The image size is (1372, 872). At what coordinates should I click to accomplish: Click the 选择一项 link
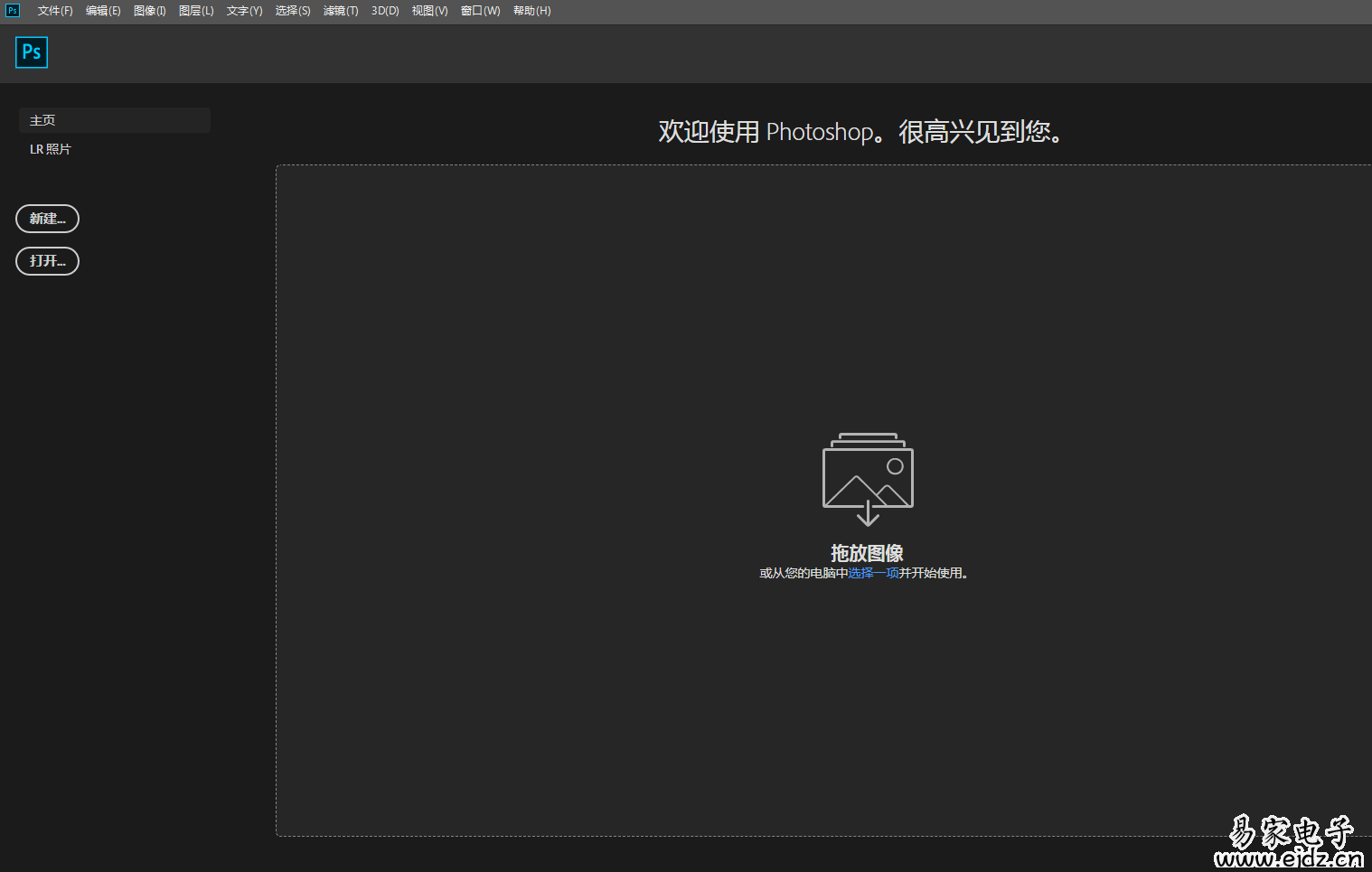[873, 573]
